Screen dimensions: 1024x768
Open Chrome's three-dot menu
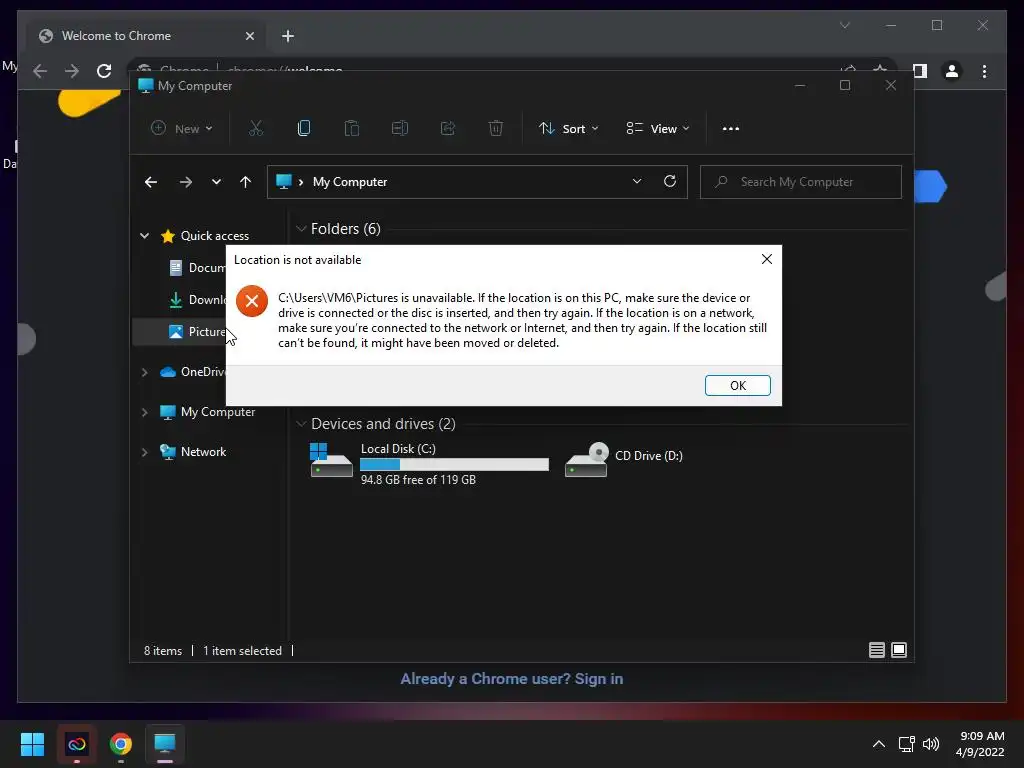click(x=984, y=71)
